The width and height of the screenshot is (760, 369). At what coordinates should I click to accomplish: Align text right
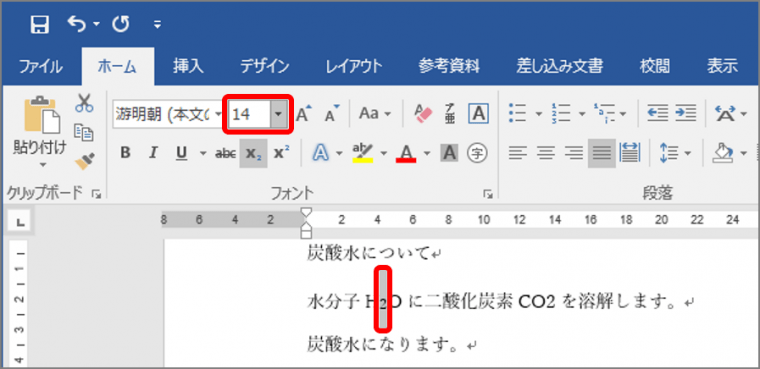(x=574, y=153)
